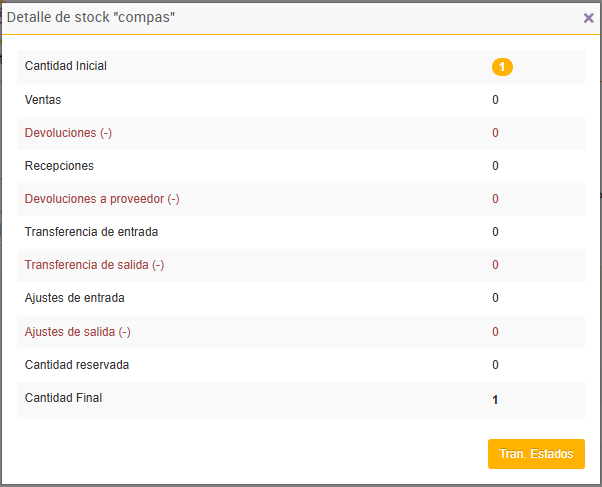Screen dimensions: 602x487
Task: Click the bold Cantidad Final value
Action: 495,400
